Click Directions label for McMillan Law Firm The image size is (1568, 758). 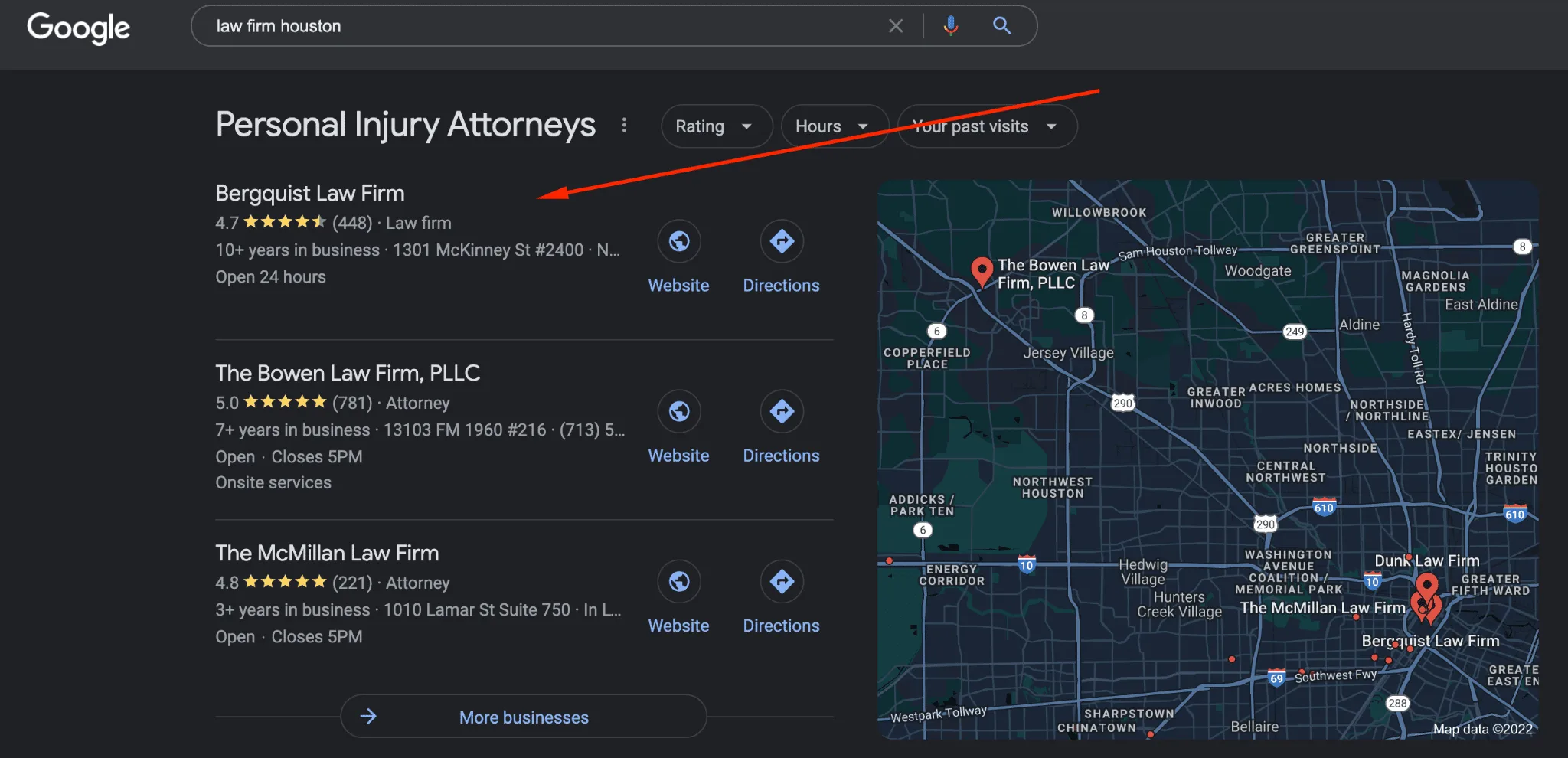(782, 626)
